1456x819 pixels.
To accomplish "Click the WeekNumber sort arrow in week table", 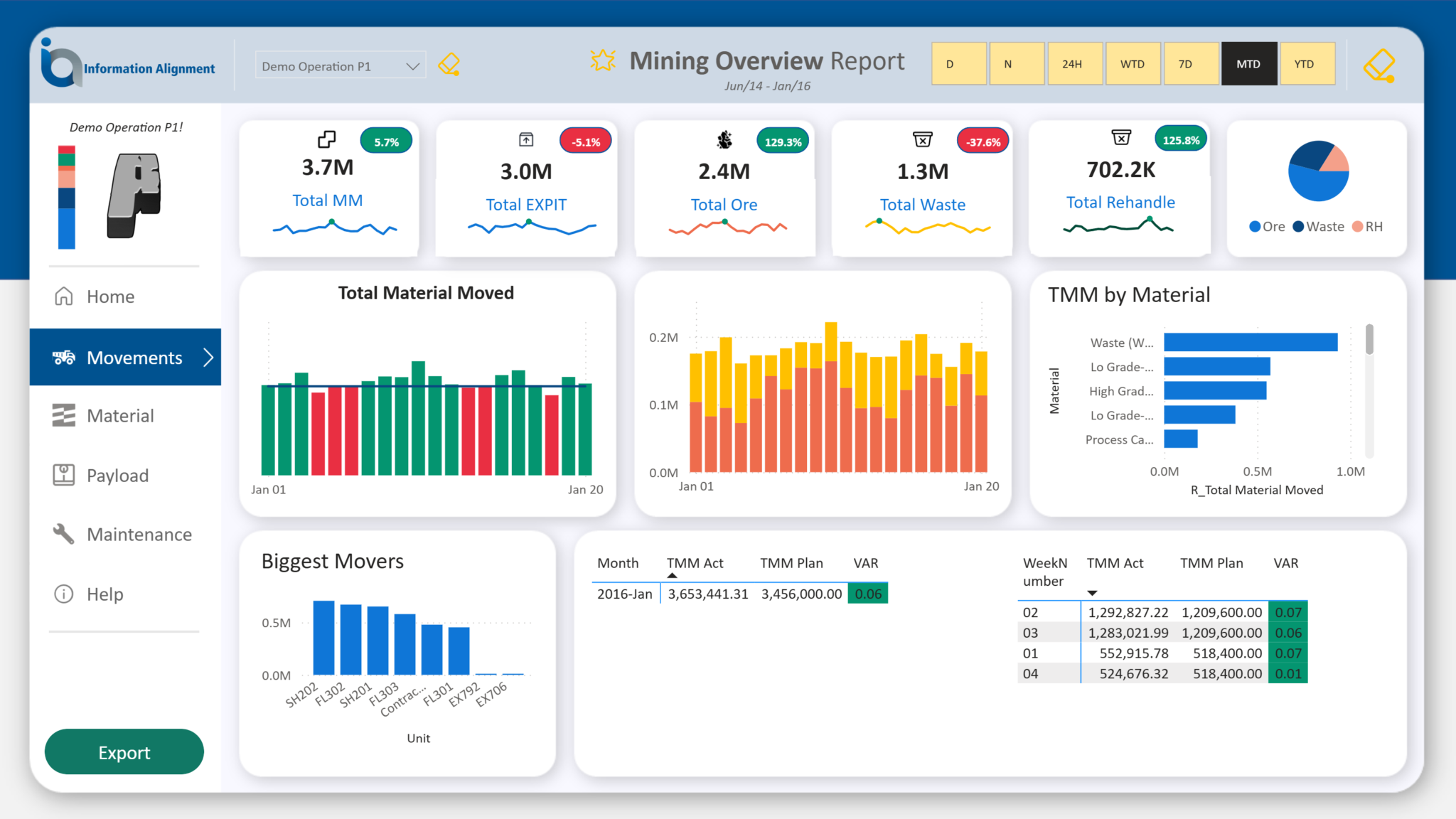I will tap(1092, 593).
